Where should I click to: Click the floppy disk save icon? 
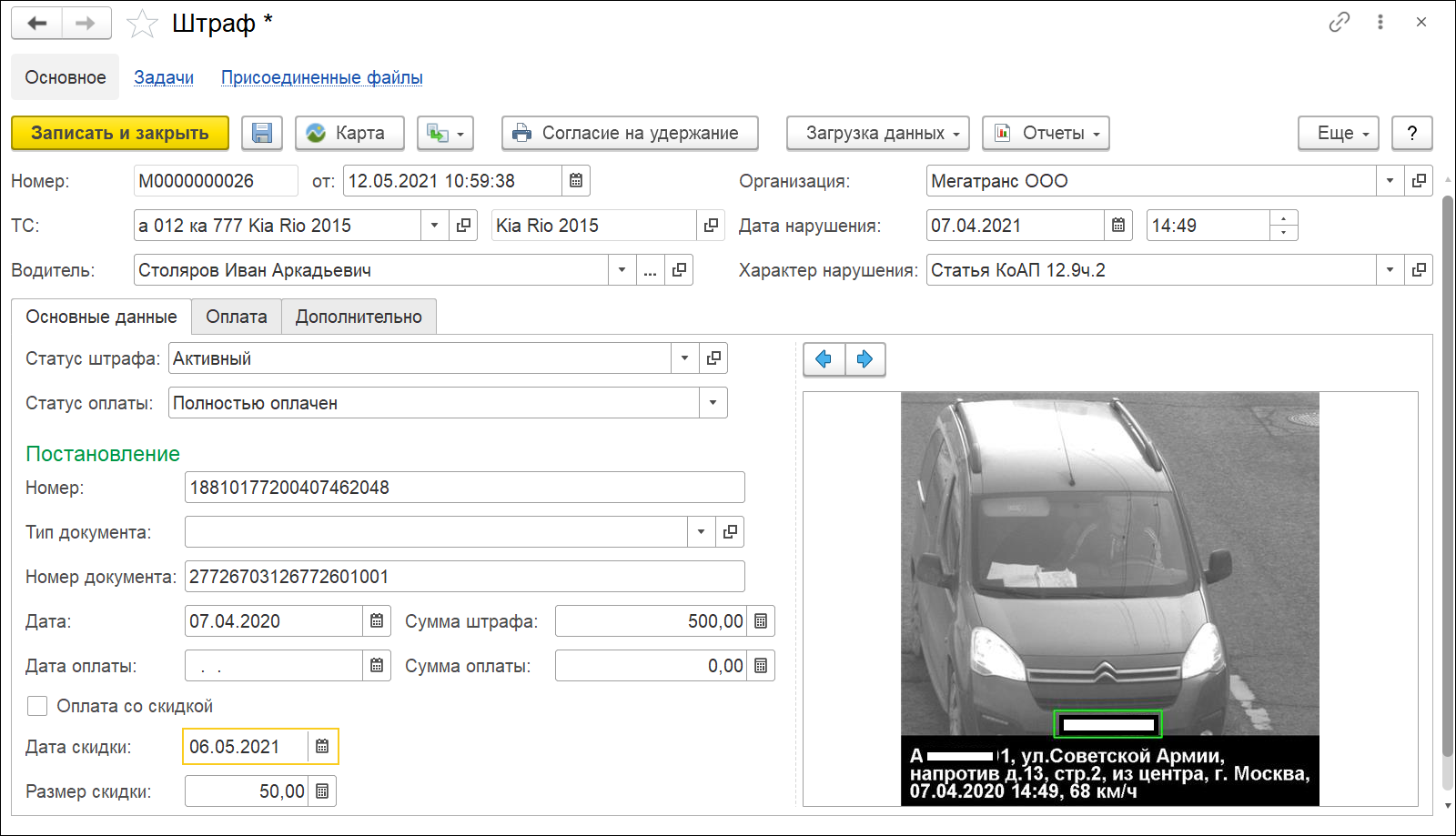[x=262, y=133]
